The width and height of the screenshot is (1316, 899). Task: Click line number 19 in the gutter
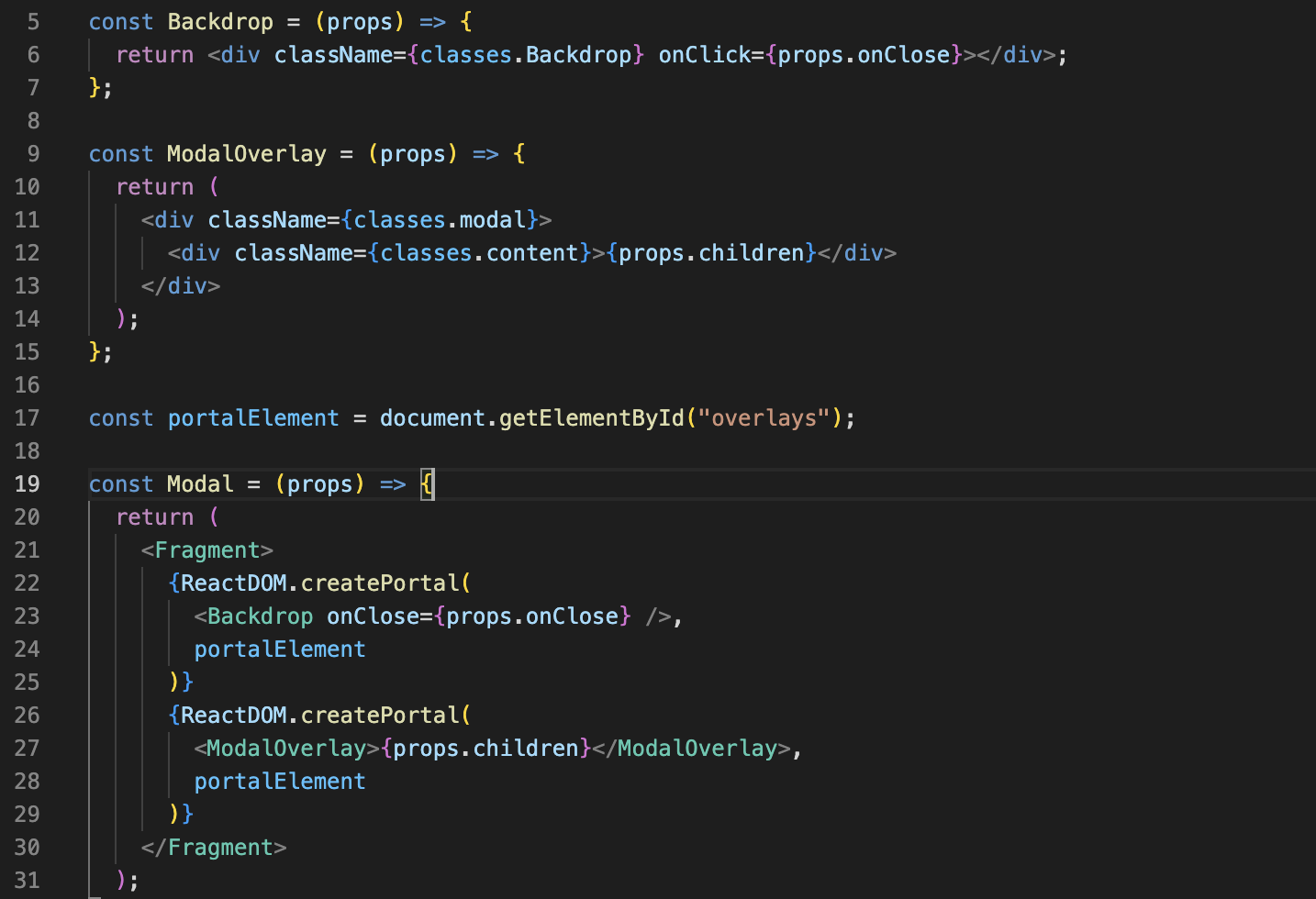click(27, 484)
